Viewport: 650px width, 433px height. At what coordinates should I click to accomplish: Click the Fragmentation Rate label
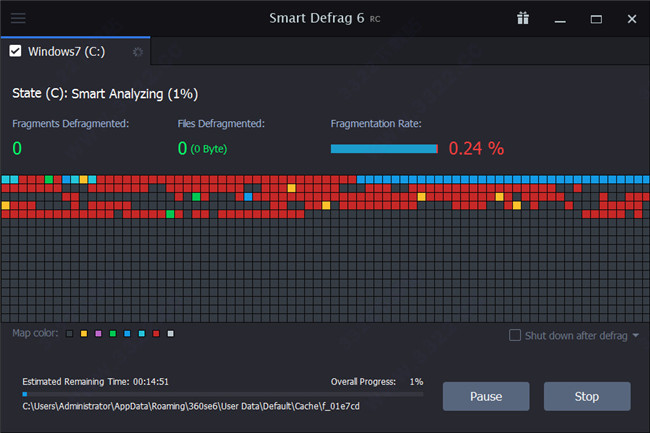tap(376, 123)
